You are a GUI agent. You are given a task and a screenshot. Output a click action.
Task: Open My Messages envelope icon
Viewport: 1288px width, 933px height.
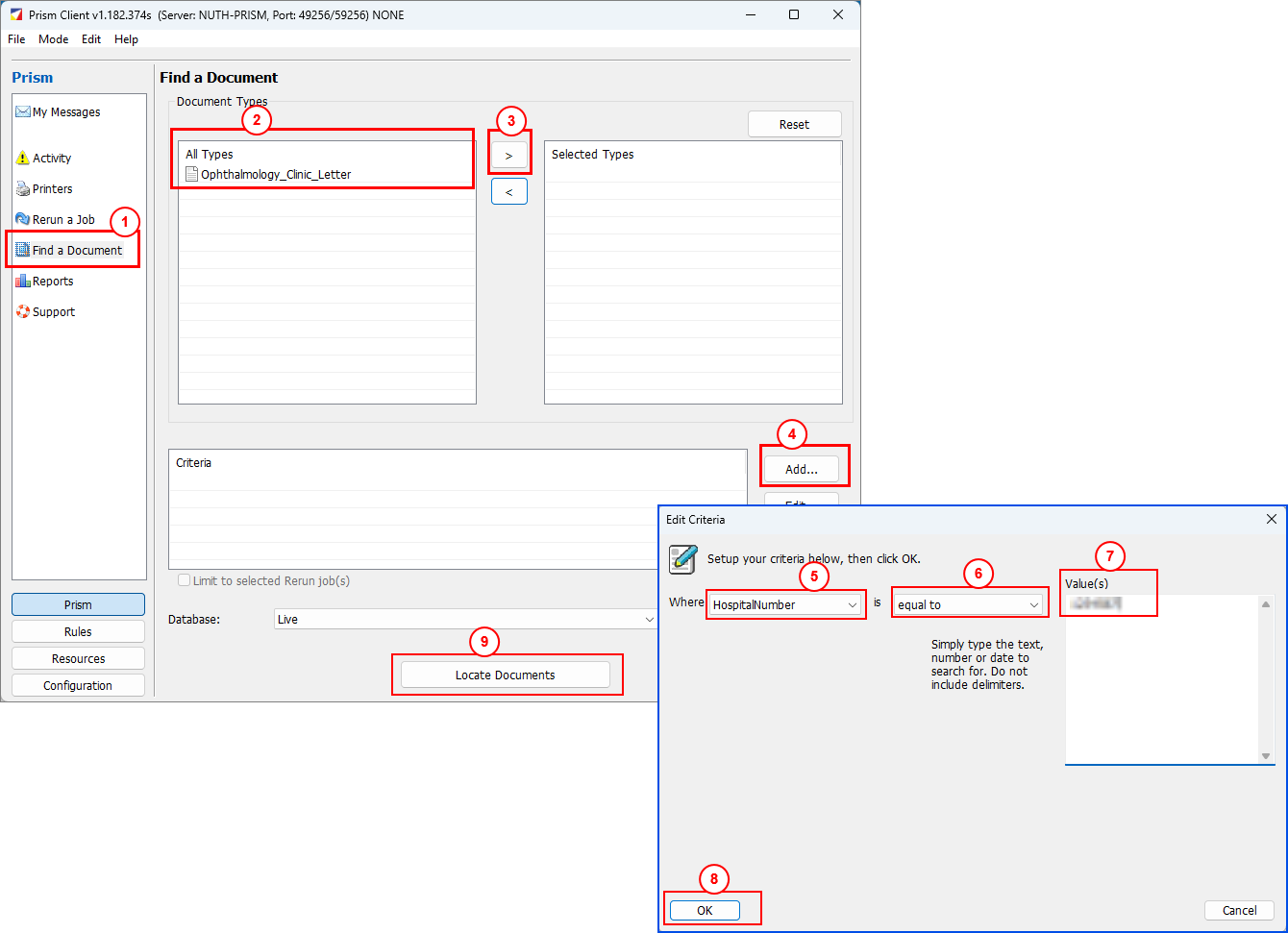(x=23, y=112)
